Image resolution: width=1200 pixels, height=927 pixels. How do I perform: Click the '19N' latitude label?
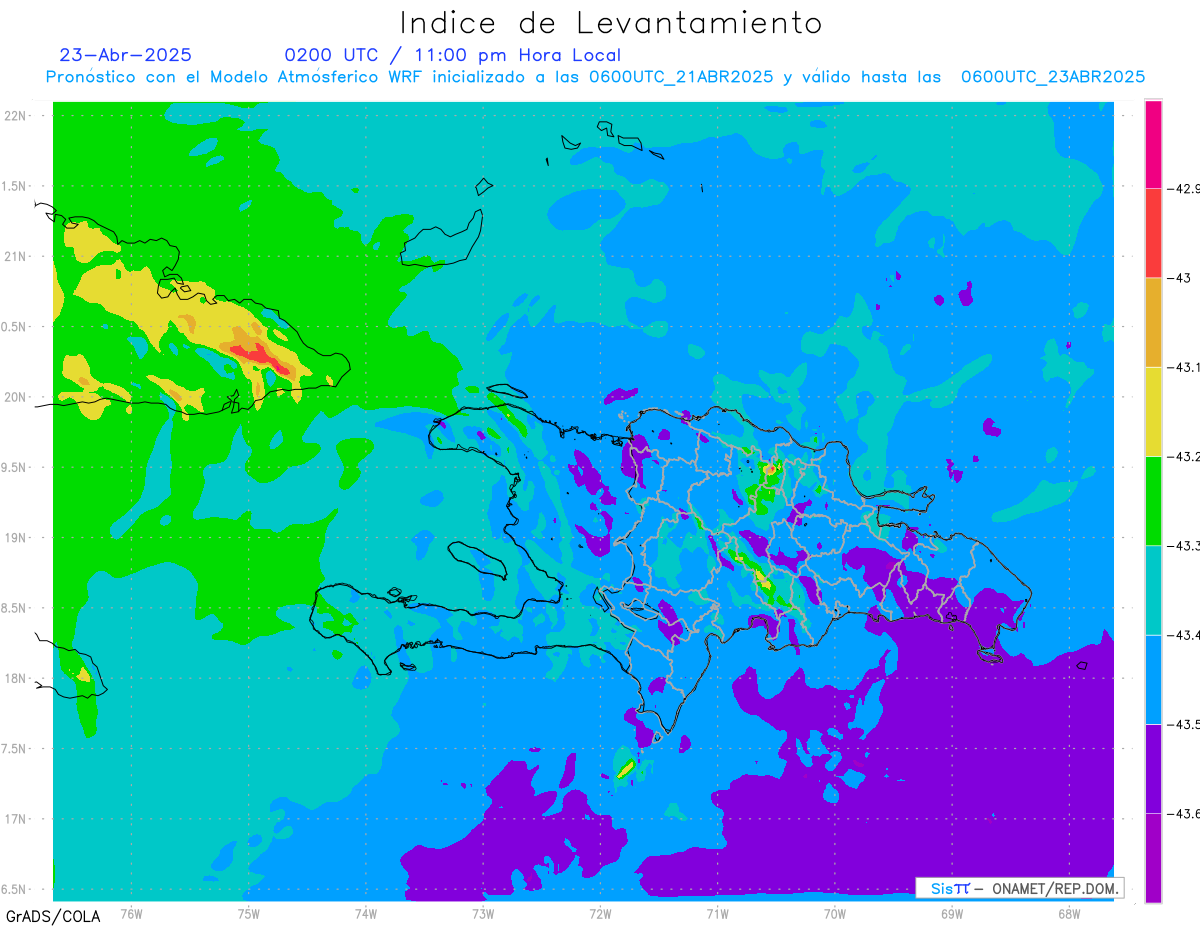coord(15,537)
